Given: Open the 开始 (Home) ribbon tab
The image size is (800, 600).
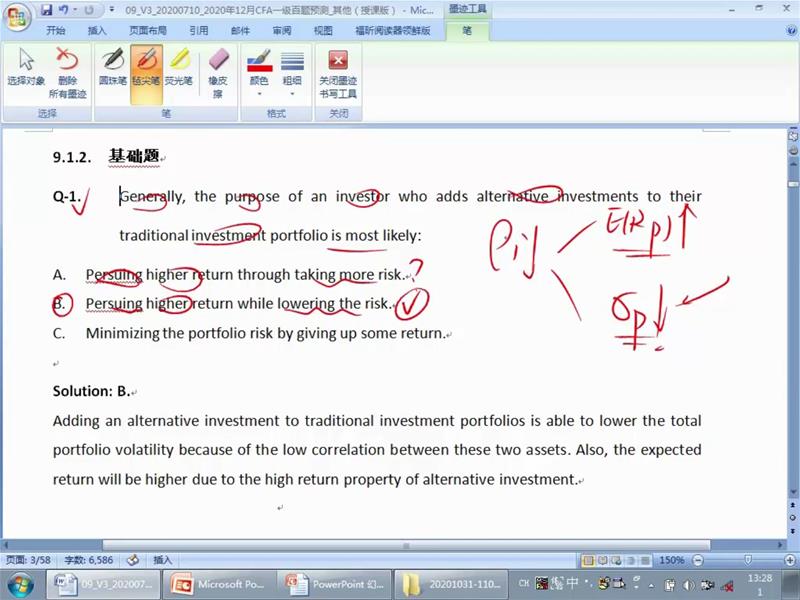Looking at the screenshot, I should [x=56, y=31].
